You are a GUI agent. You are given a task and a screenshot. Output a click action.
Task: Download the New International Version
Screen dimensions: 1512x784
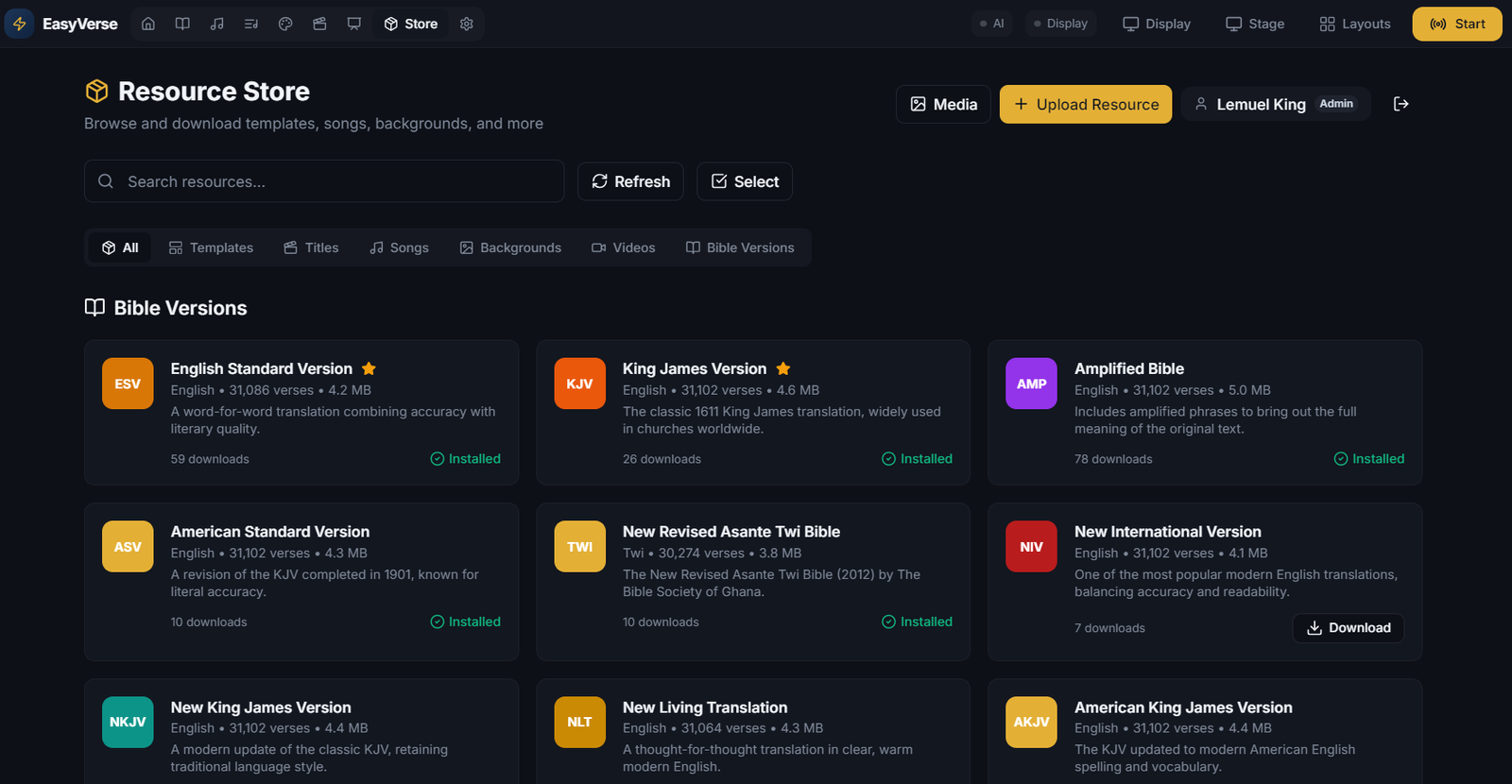coord(1348,628)
